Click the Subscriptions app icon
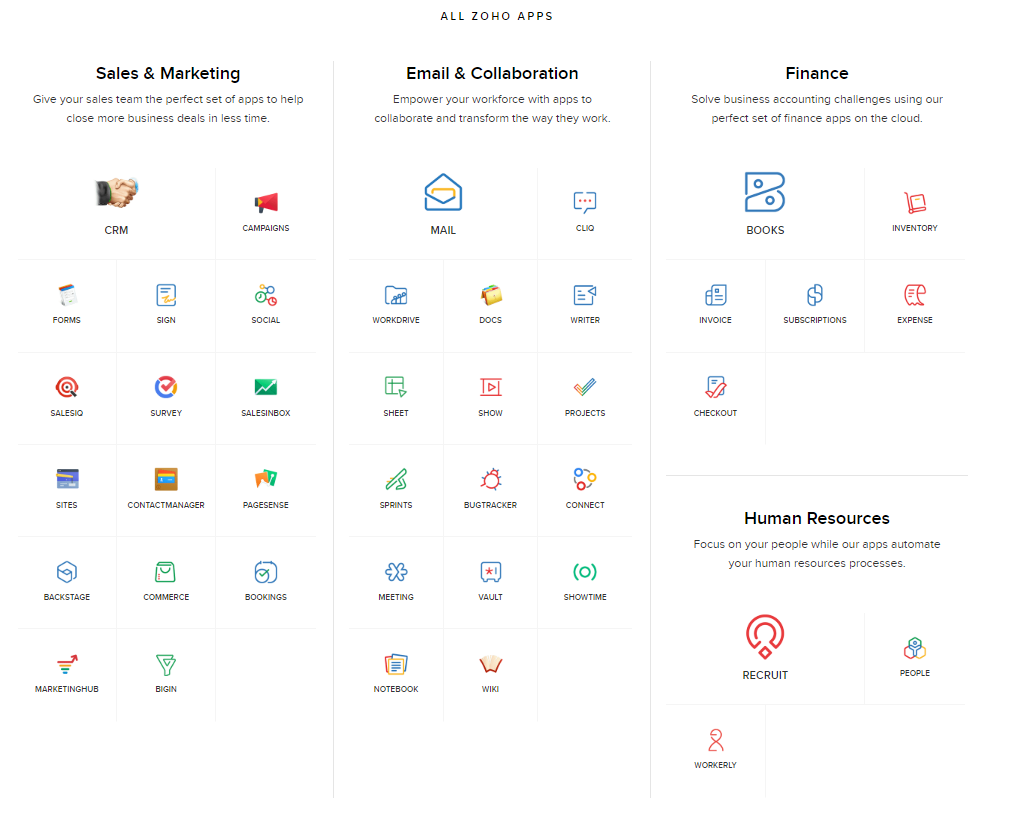Image resolution: width=1029 pixels, height=823 pixels. coord(815,295)
